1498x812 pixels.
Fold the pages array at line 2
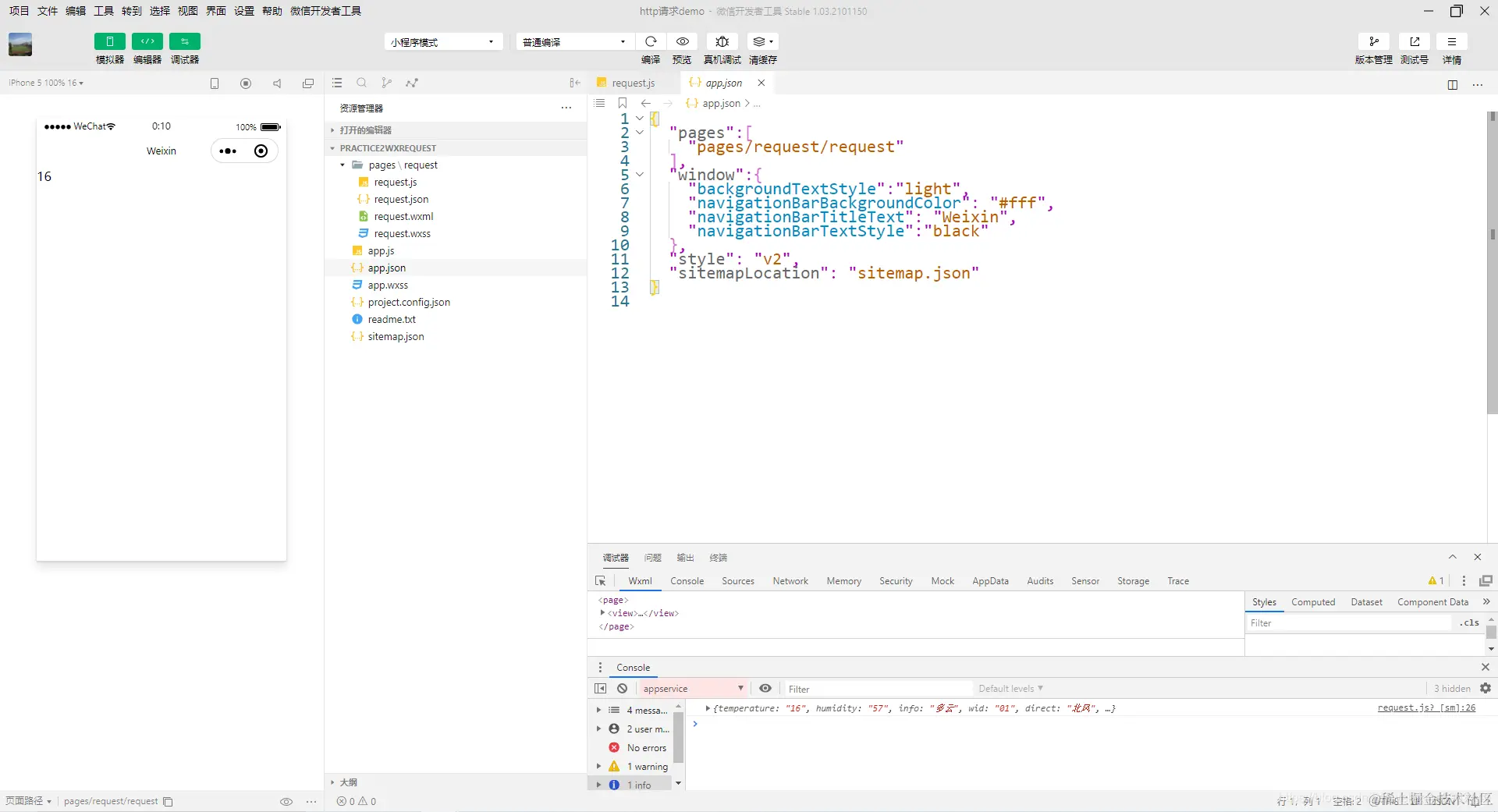pyautogui.click(x=640, y=133)
